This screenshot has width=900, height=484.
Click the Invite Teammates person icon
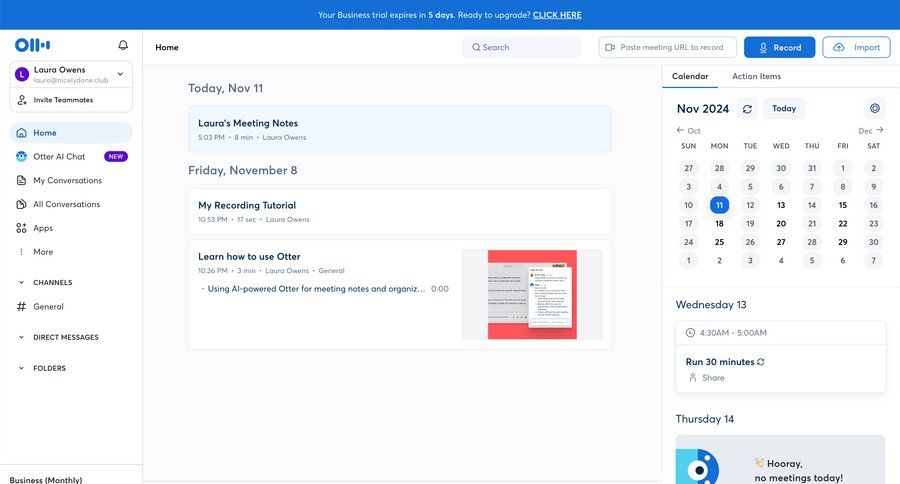click(x=22, y=100)
